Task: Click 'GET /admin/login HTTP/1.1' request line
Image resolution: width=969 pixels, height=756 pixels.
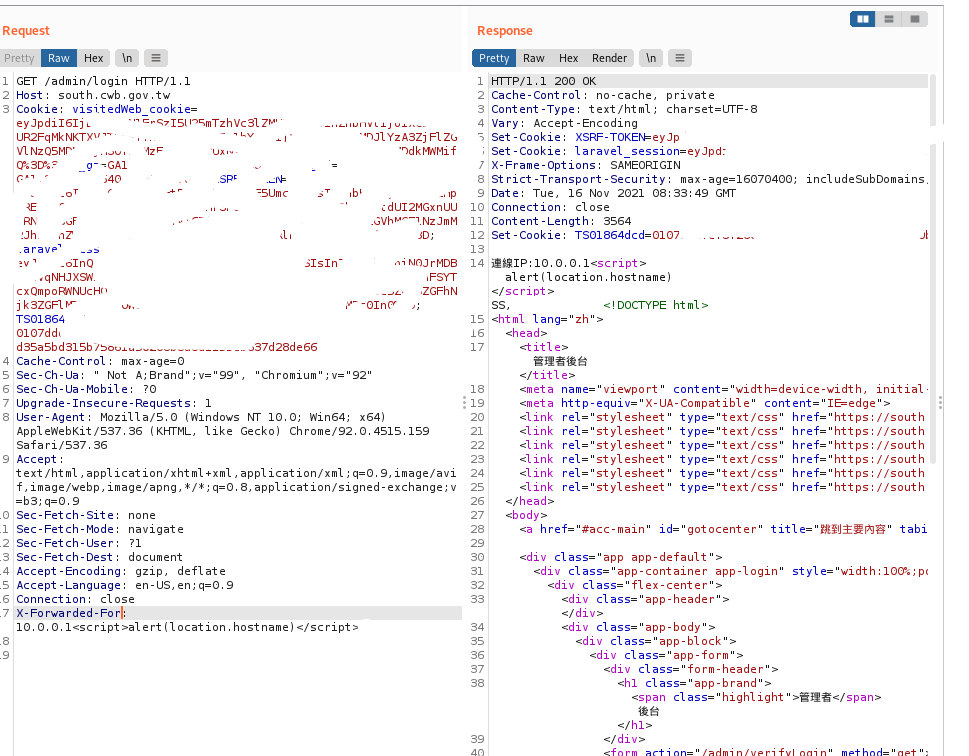Action: coord(103,81)
